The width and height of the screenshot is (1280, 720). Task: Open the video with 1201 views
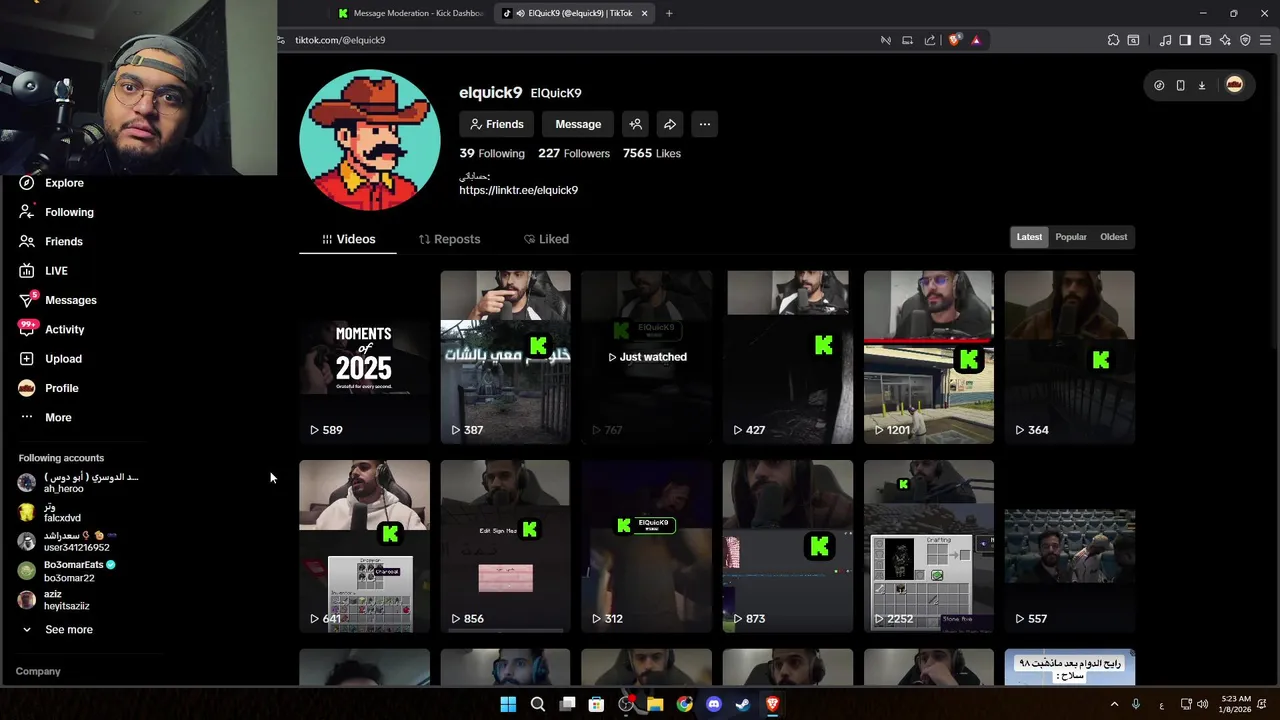(929, 357)
